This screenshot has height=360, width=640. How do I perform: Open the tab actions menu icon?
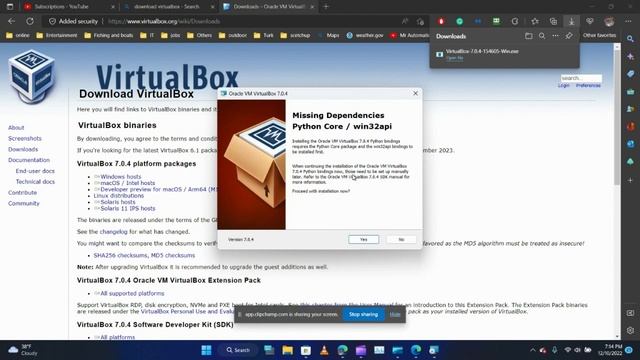pos(10,7)
